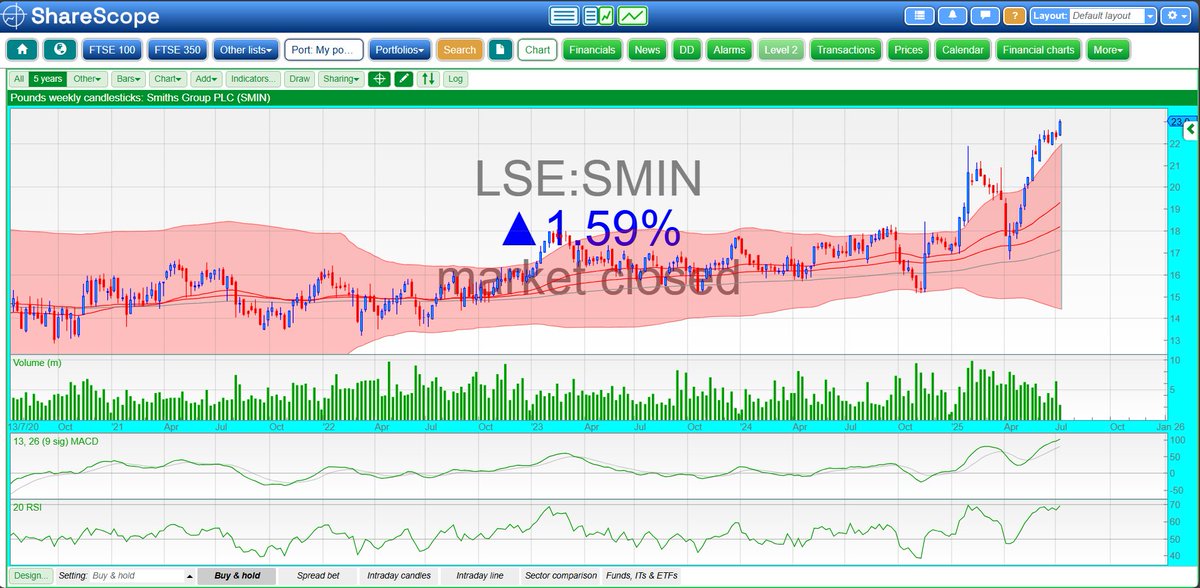The height and width of the screenshot is (588, 1200).
Task: Click the FTSE 100 list button
Action: pos(112,50)
